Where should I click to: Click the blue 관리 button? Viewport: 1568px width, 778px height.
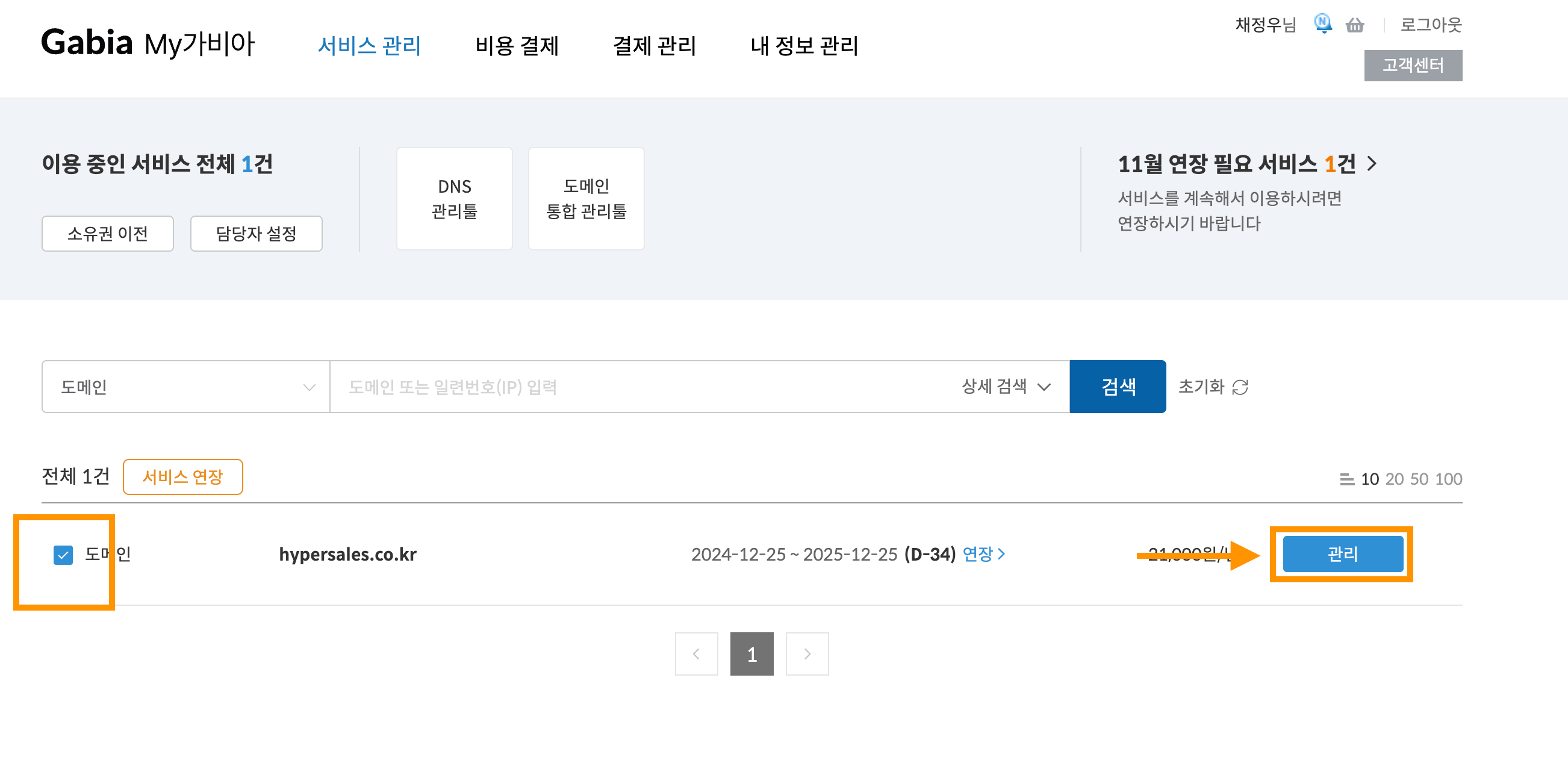1342,554
